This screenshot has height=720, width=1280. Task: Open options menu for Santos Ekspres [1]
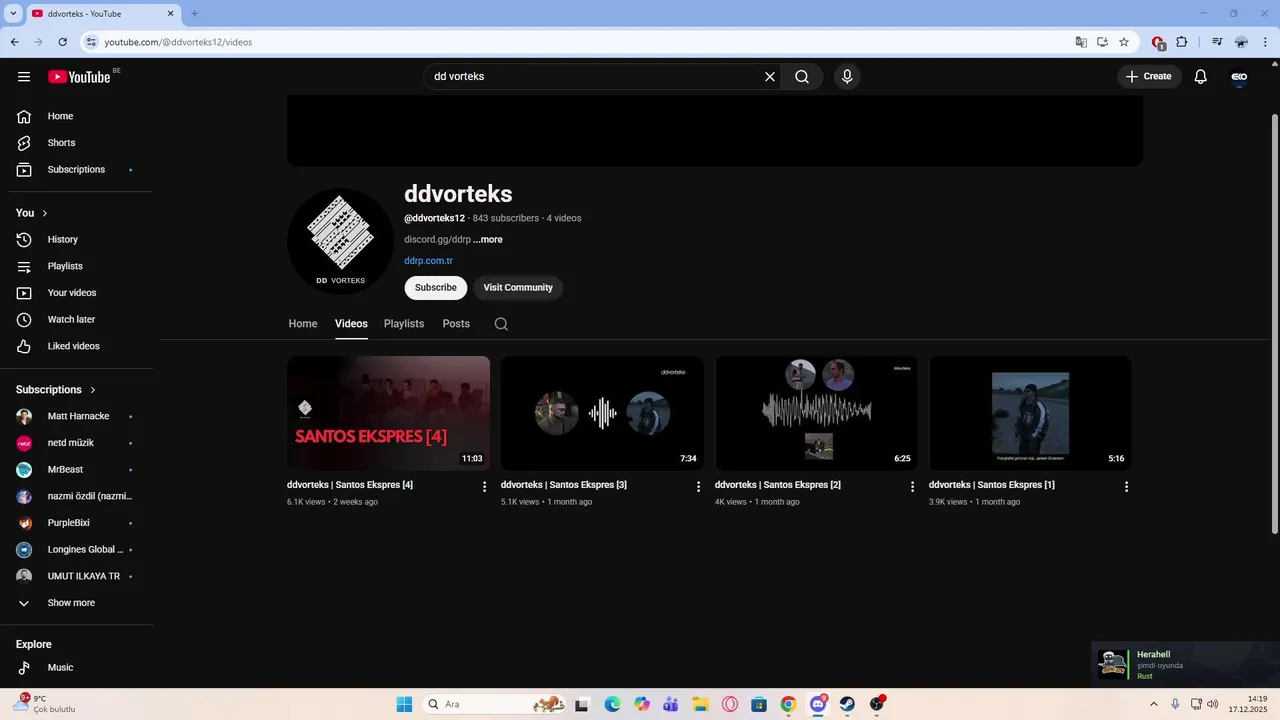click(x=1126, y=487)
